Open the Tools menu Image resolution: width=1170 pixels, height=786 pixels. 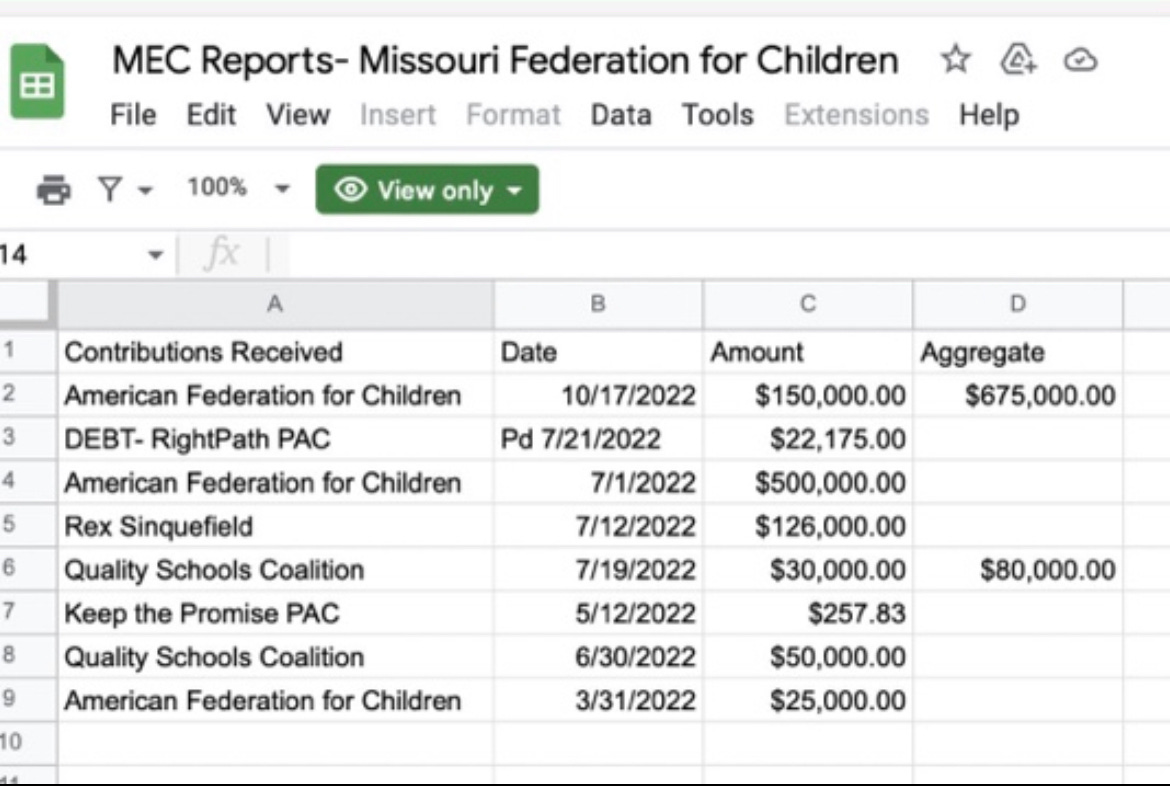pyautogui.click(x=718, y=115)
